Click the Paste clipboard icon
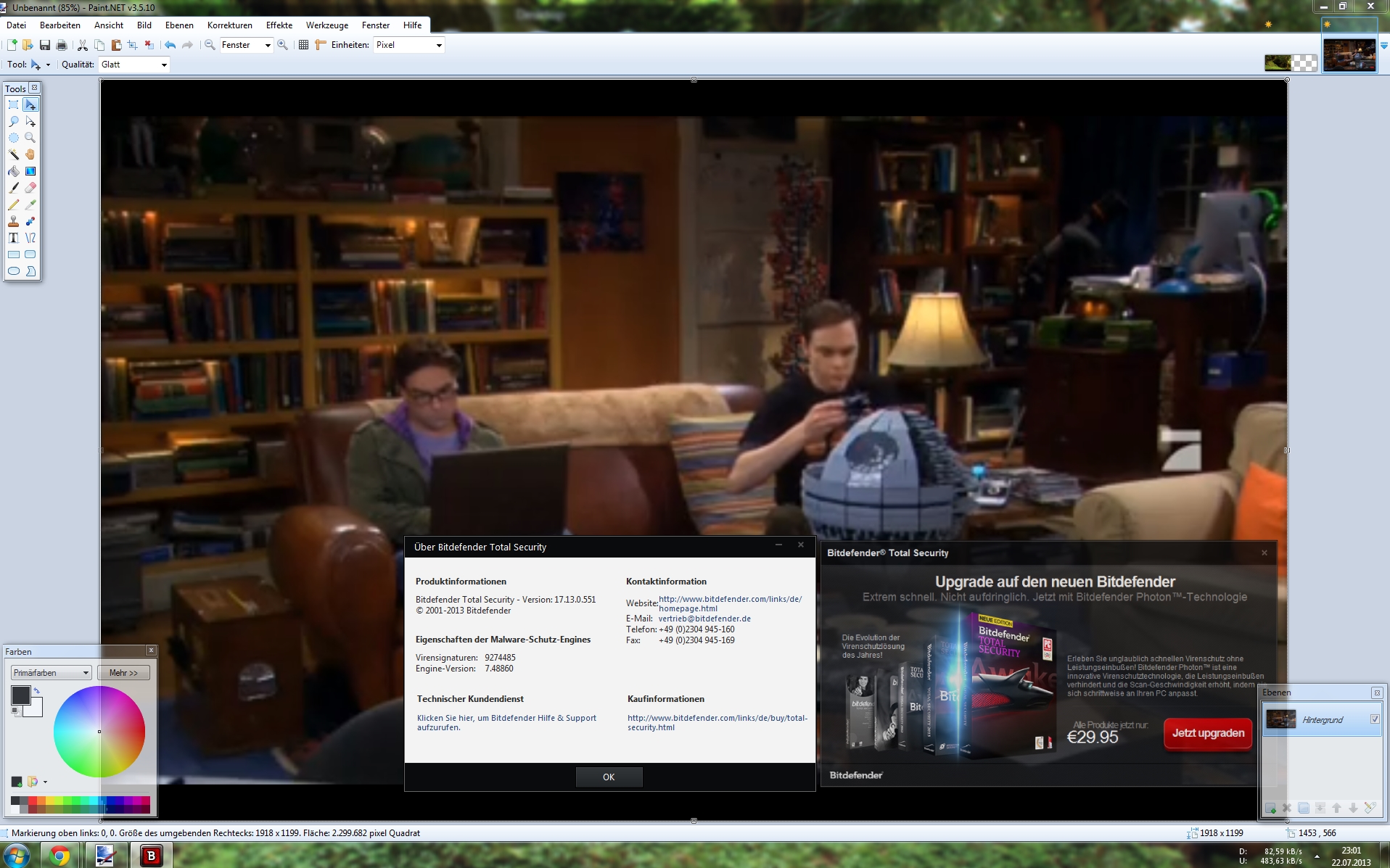The height and width of the screenshot is (868, 1390). click(x=116, y=45)
